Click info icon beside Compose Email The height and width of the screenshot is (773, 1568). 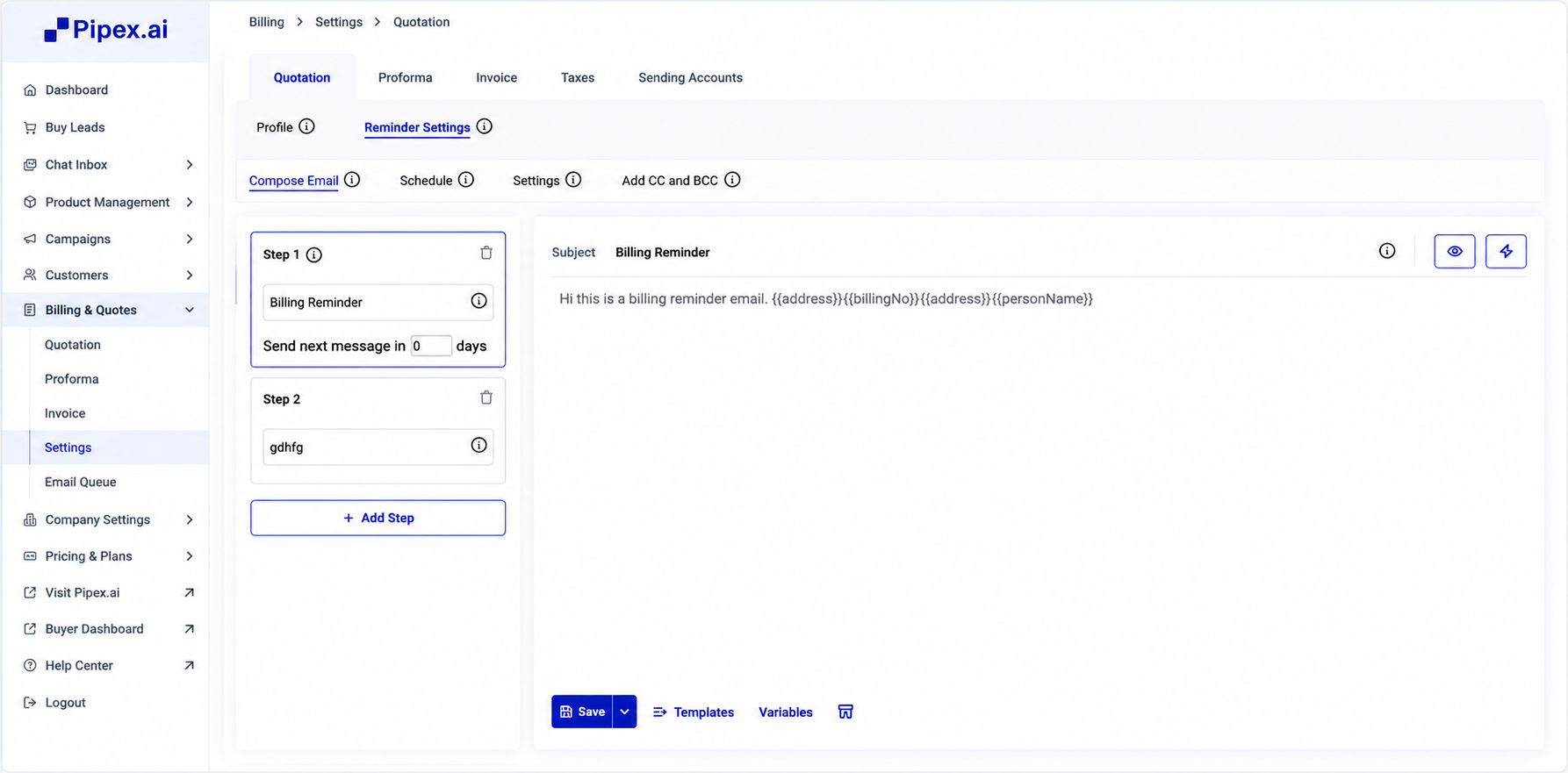(x=352, y=179)
